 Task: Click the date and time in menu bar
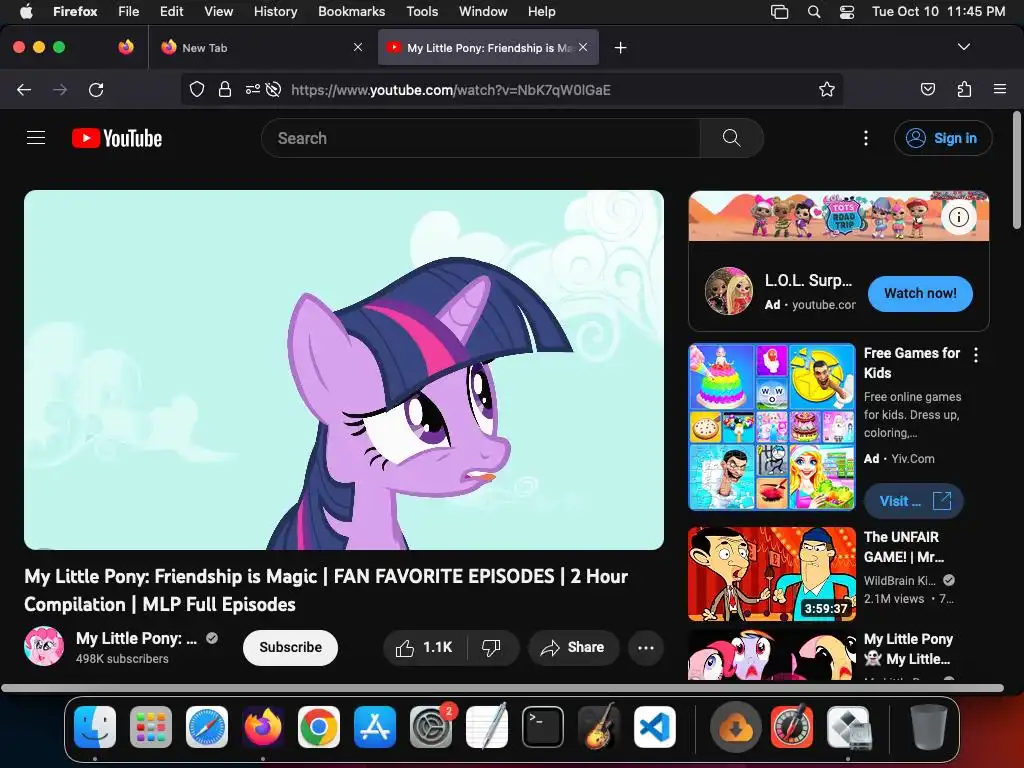938,11
